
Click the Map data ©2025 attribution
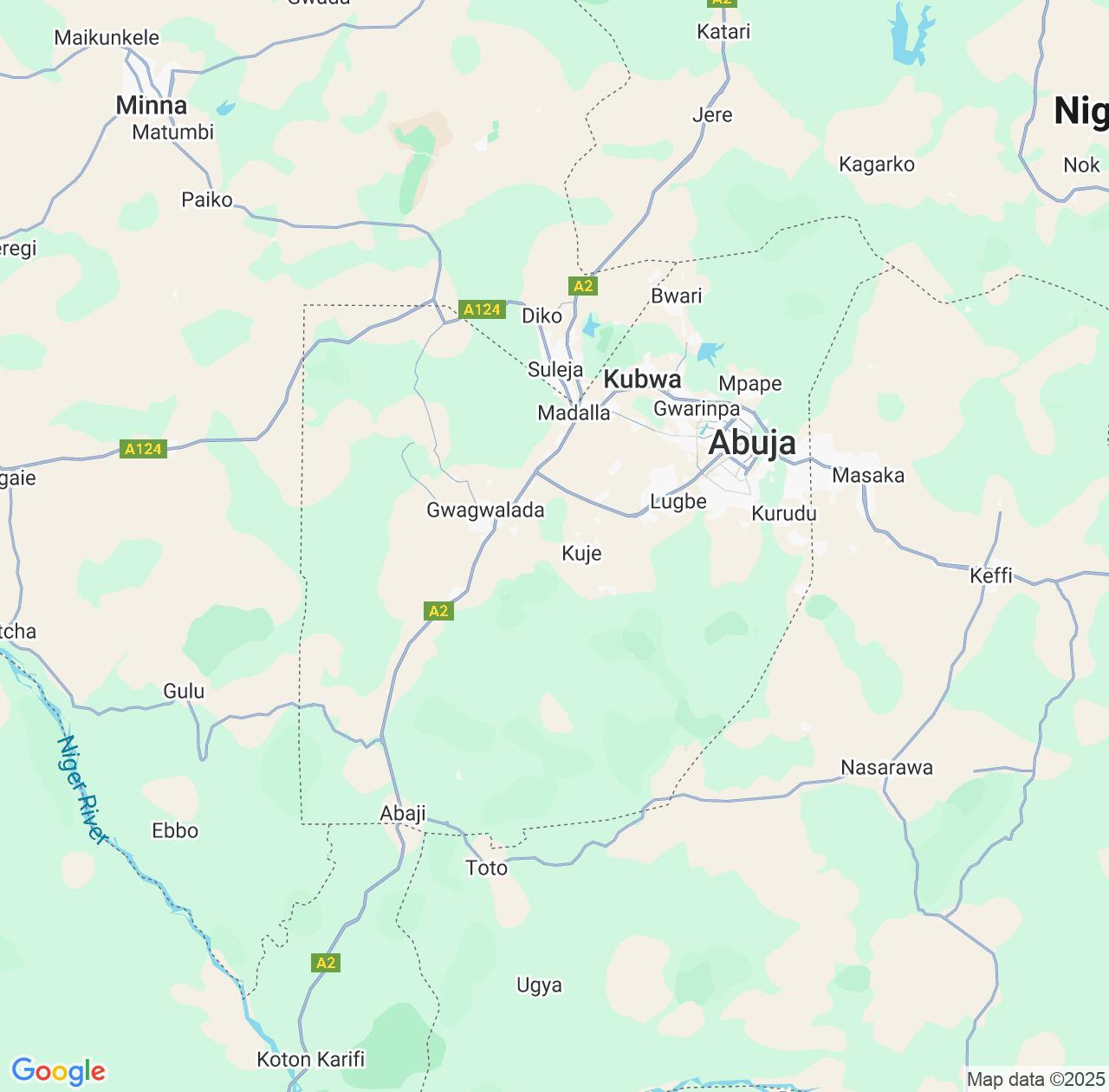pyautogui.click(x=1034, y=1080)
